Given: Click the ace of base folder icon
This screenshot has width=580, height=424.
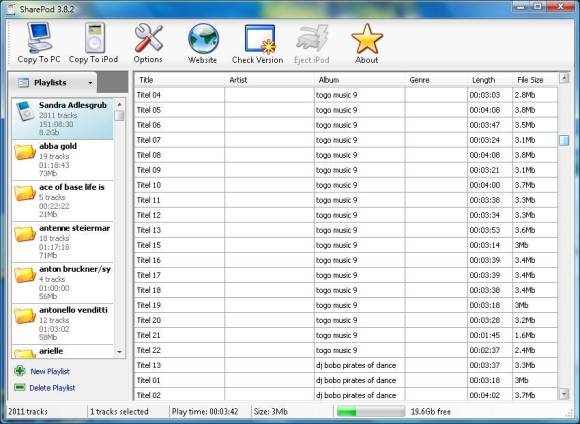Looking at the screenshot, I should [x=25, y=193].
